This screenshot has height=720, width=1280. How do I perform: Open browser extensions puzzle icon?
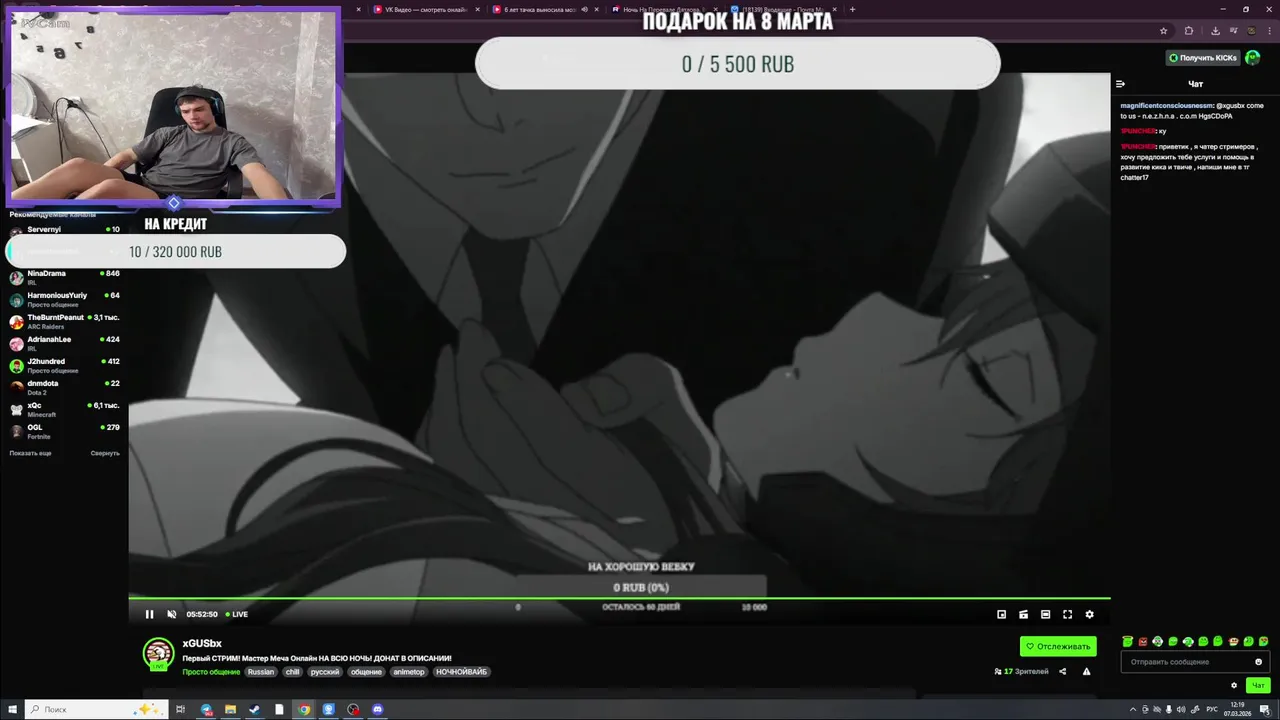[x=1189, y=30]
